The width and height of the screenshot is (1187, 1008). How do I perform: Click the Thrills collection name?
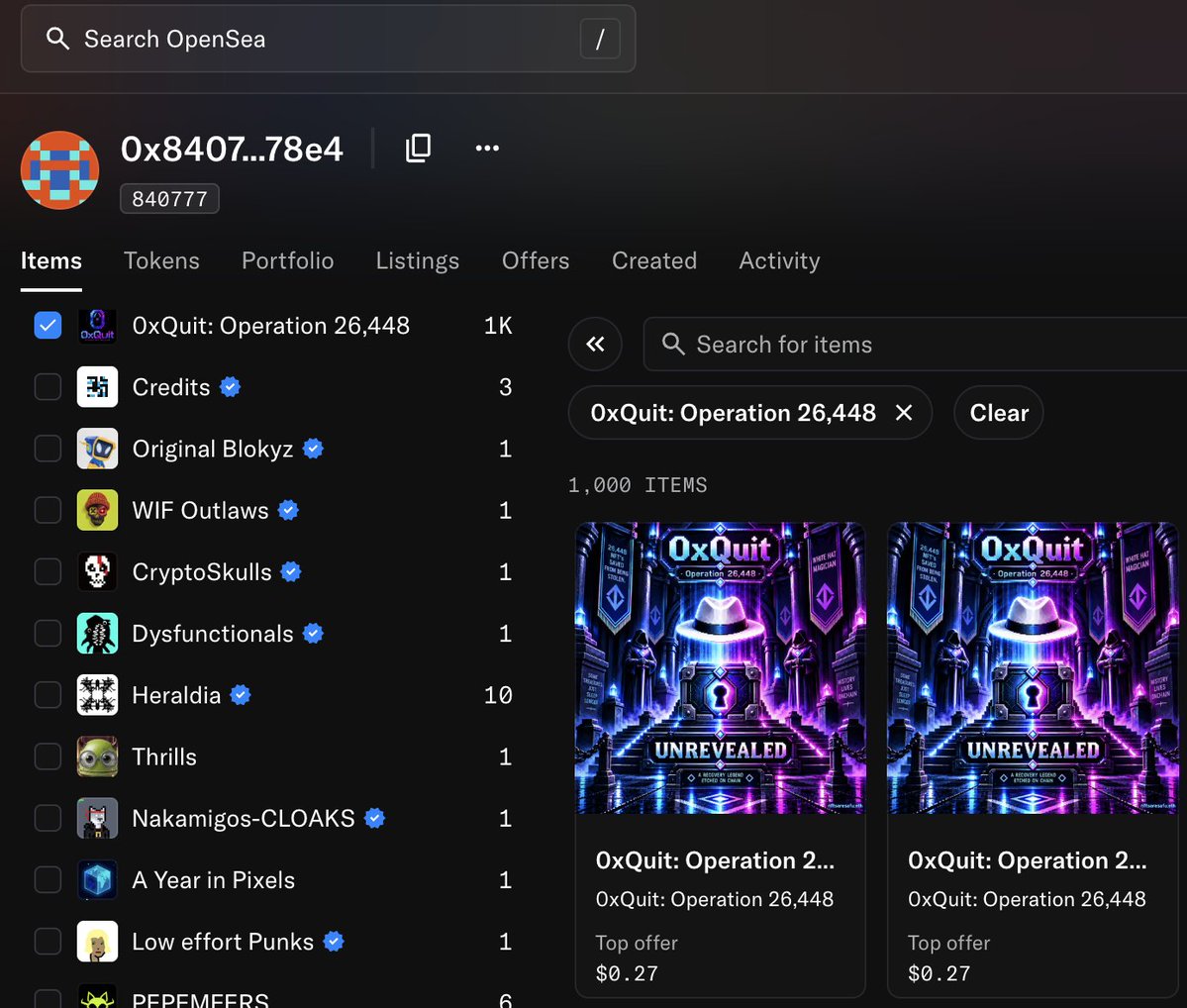(x=164, y=756)
